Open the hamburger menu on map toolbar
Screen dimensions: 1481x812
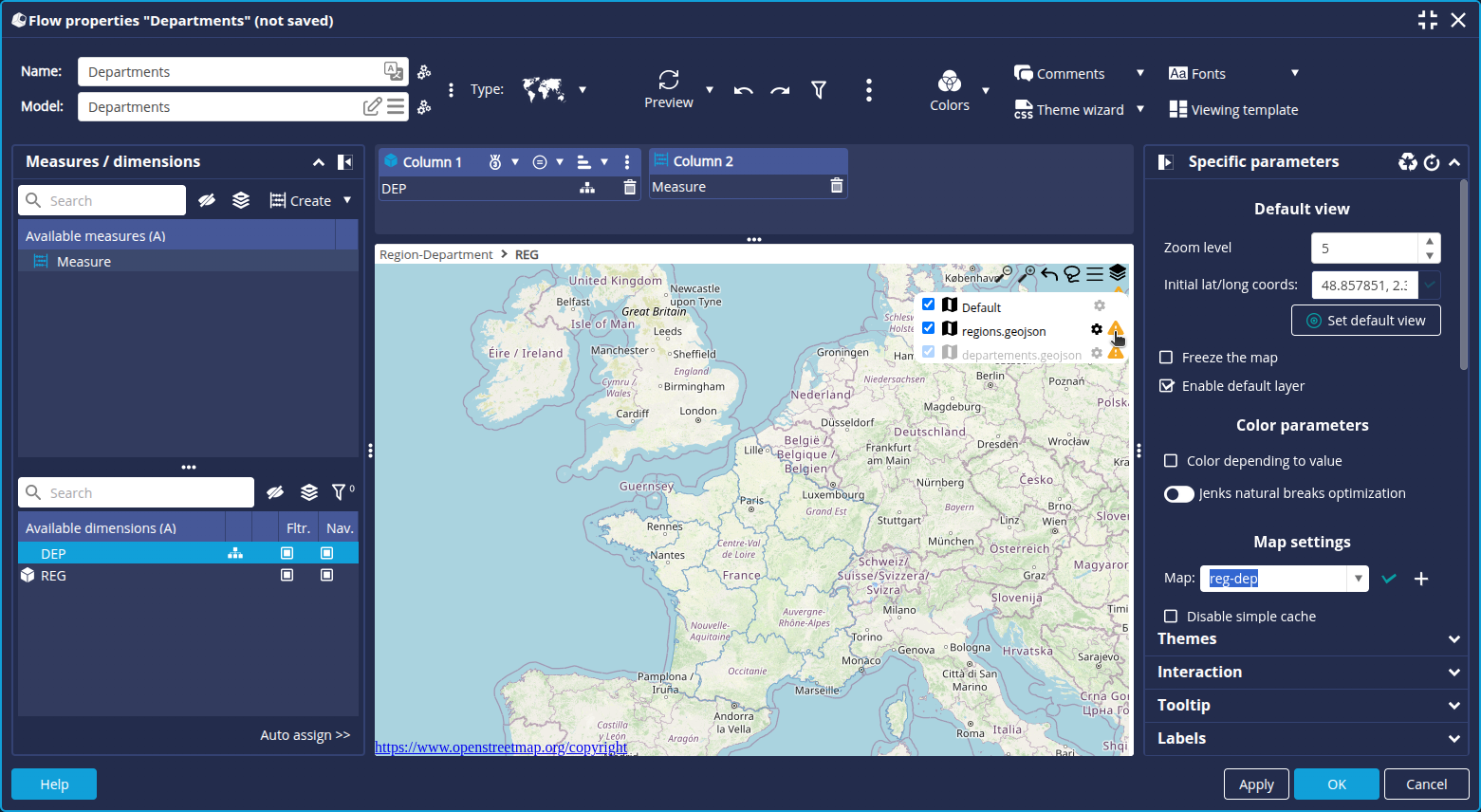1095,274
